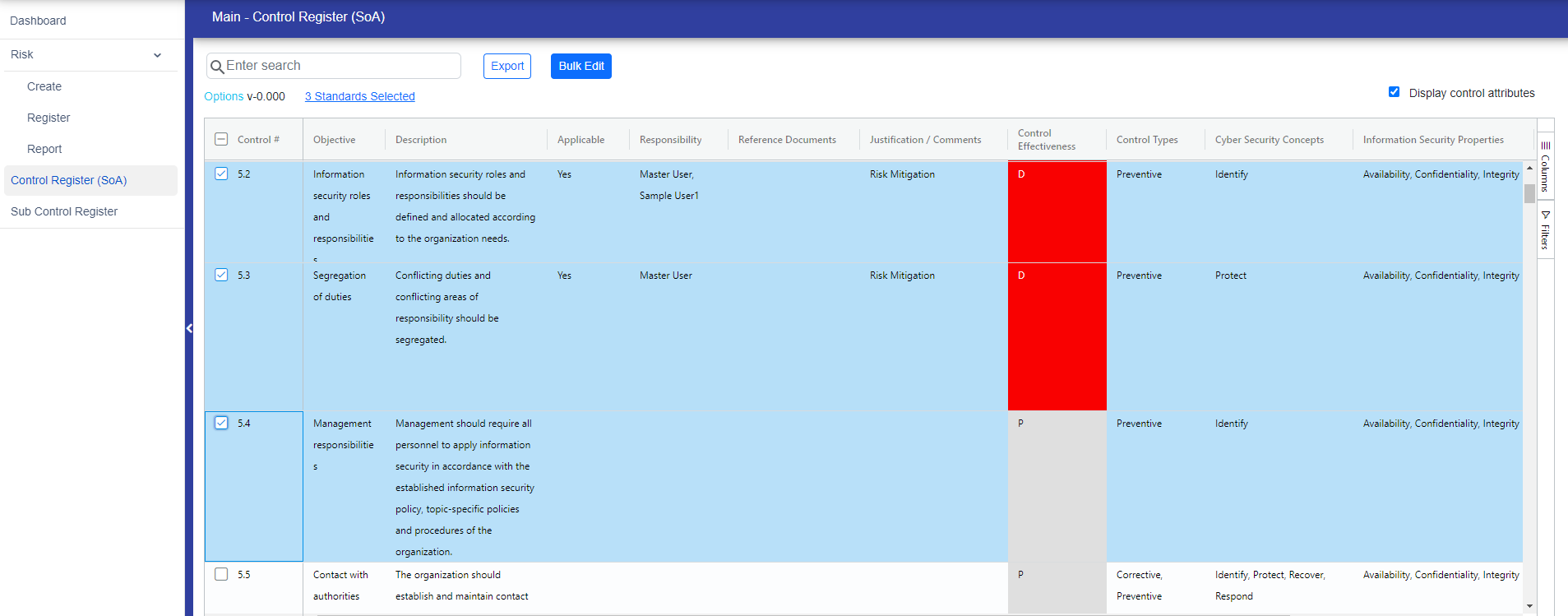The width and height of the screenshot is (1568, 616).
Task: Sort by the Applicable column header
Action: pos(580,140)
